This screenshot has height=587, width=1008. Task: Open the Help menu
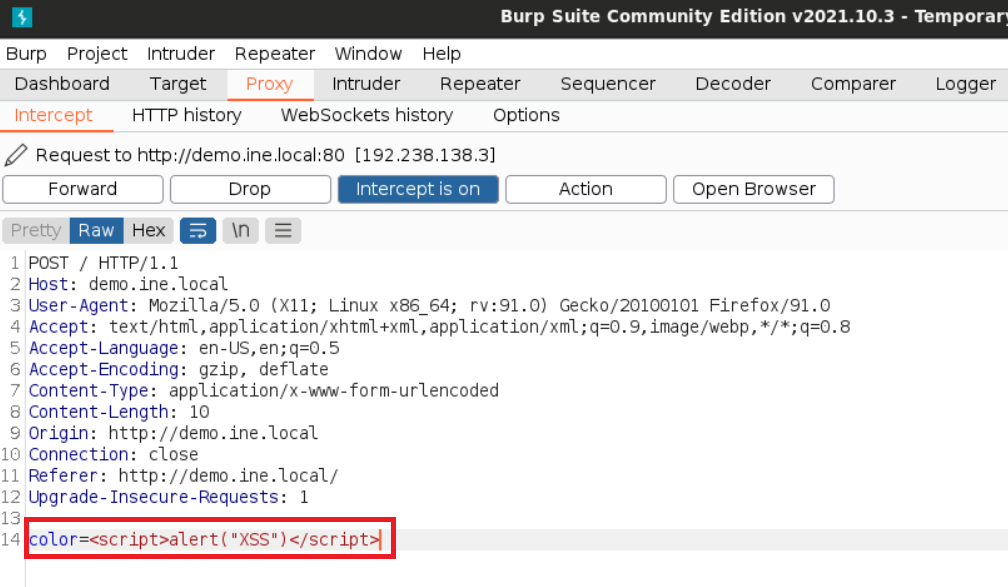442,53
